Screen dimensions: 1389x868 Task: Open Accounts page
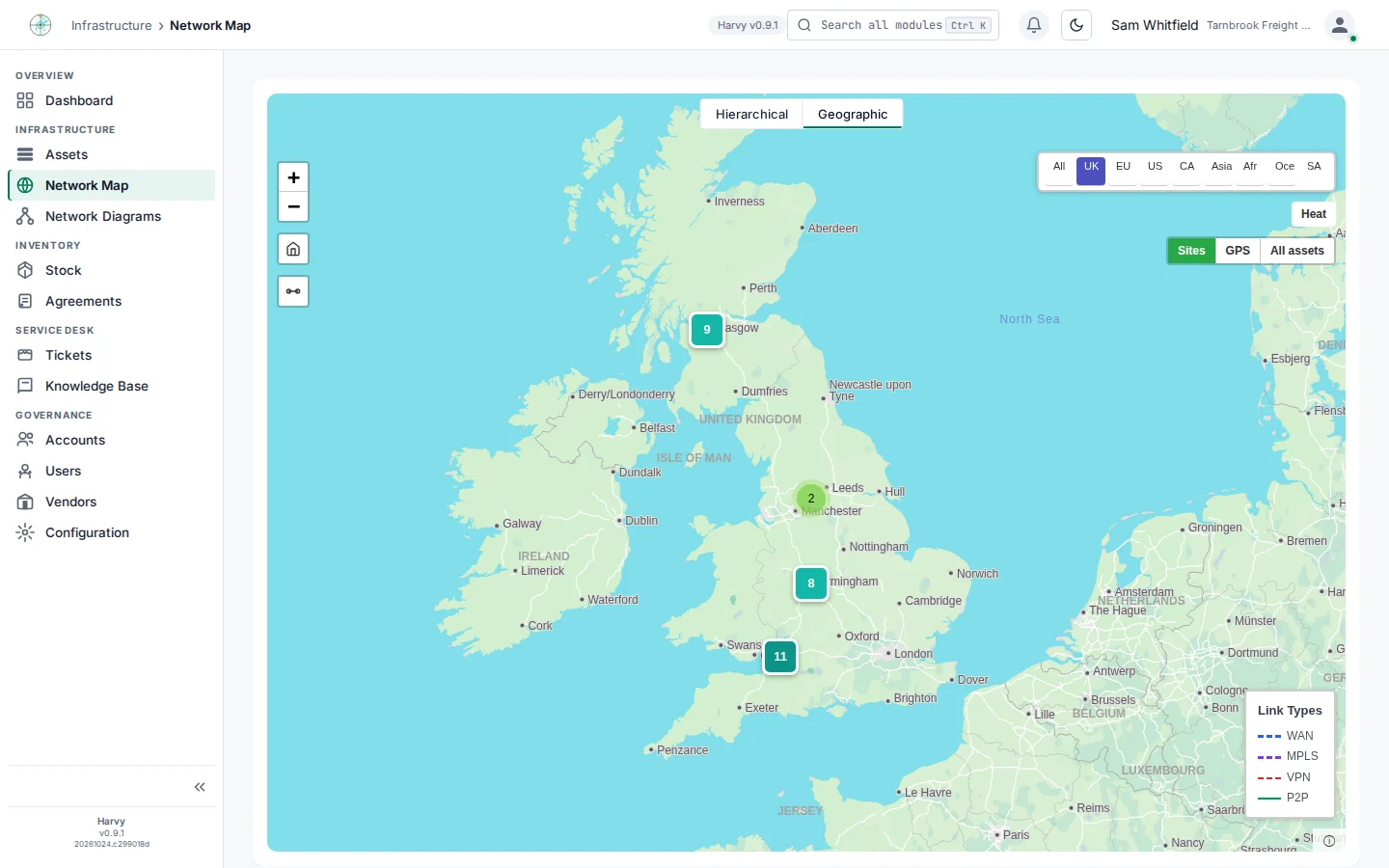[111, 440]
